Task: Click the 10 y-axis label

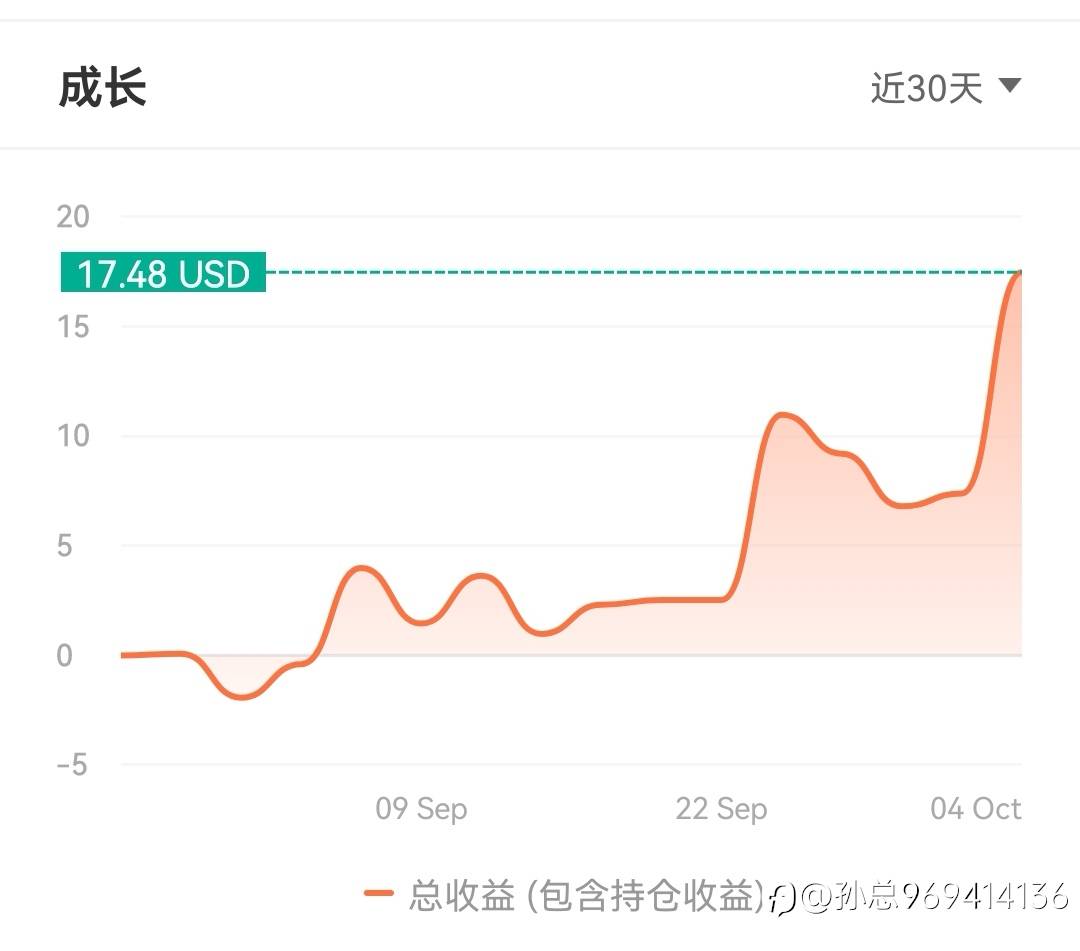Action: point(73,436)
